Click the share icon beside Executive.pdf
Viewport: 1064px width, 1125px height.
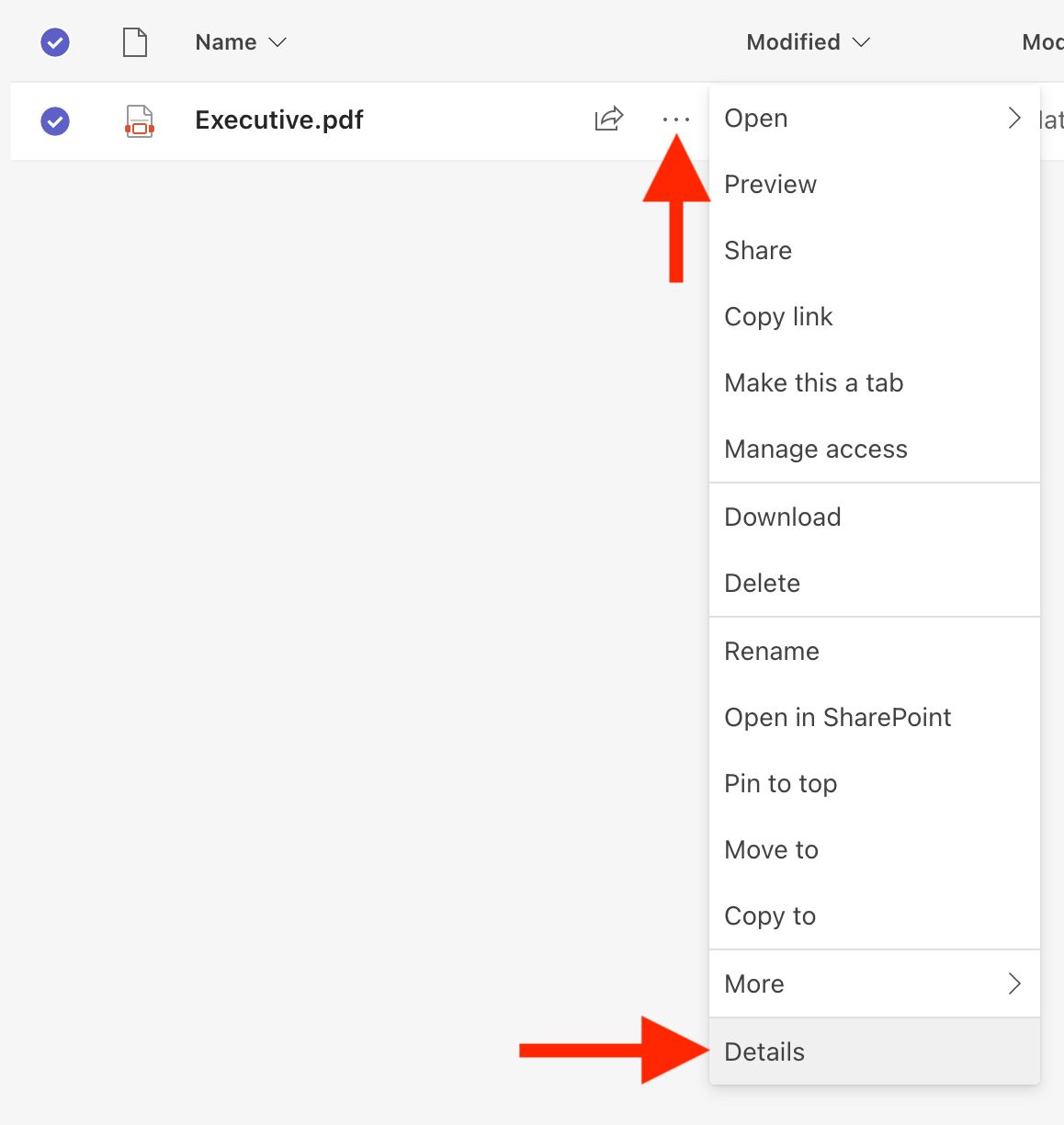pos(609,119)
